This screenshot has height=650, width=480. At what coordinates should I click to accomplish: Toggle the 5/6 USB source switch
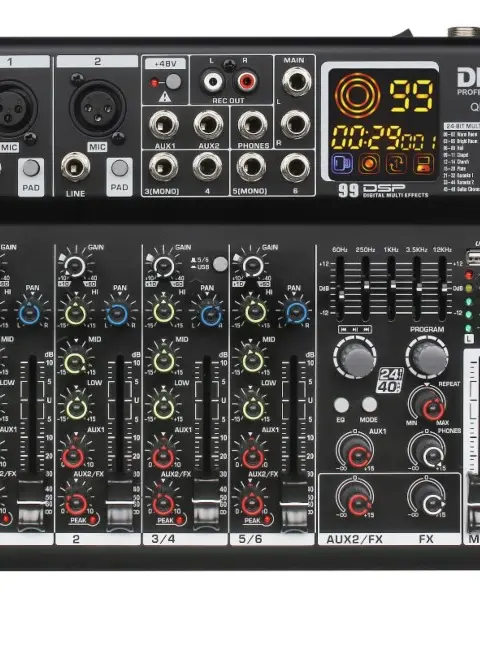220,264
